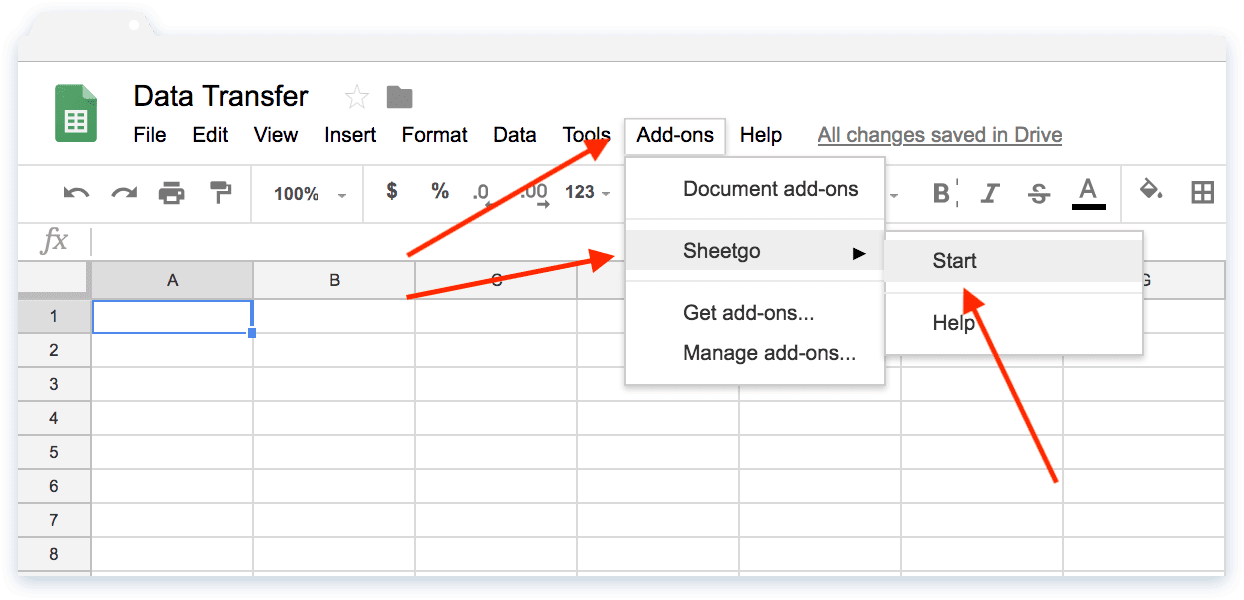Select row 8 header
Viewport: 1244px width, 600px height.
54,554
